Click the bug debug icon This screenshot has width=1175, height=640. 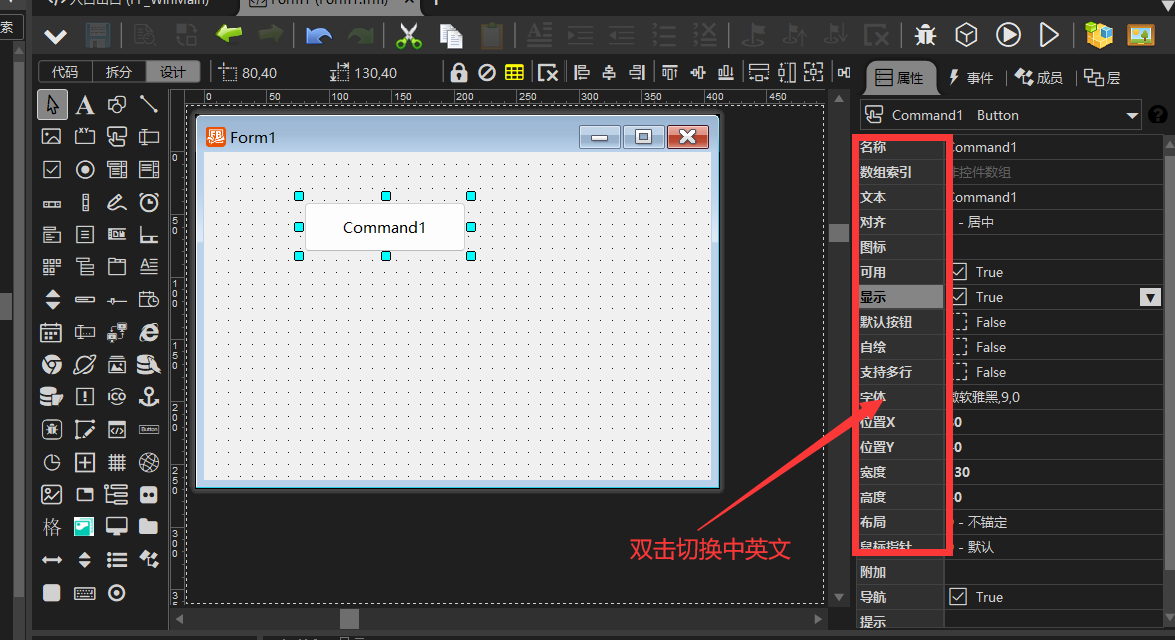pos(925,36)
